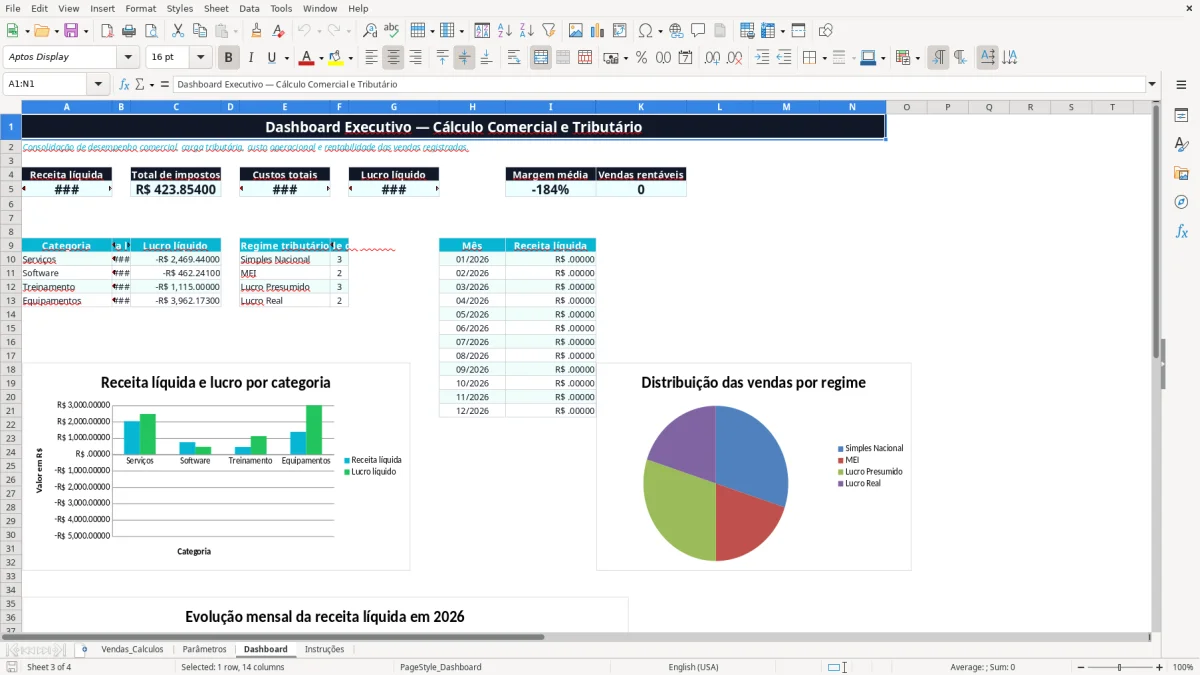Click column header K
This screenshot has height=675, width=1200.
[641, 107]
